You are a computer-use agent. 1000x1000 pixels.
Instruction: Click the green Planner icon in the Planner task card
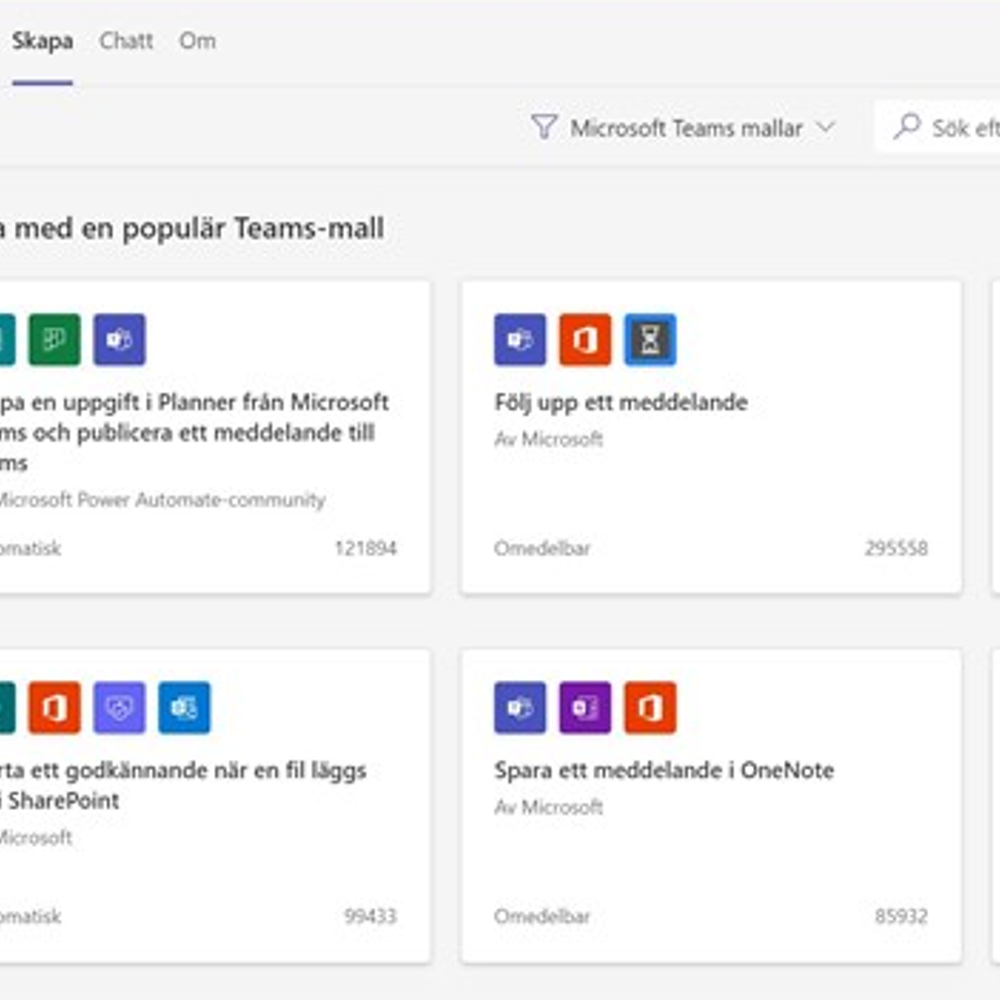click(55, 339)
